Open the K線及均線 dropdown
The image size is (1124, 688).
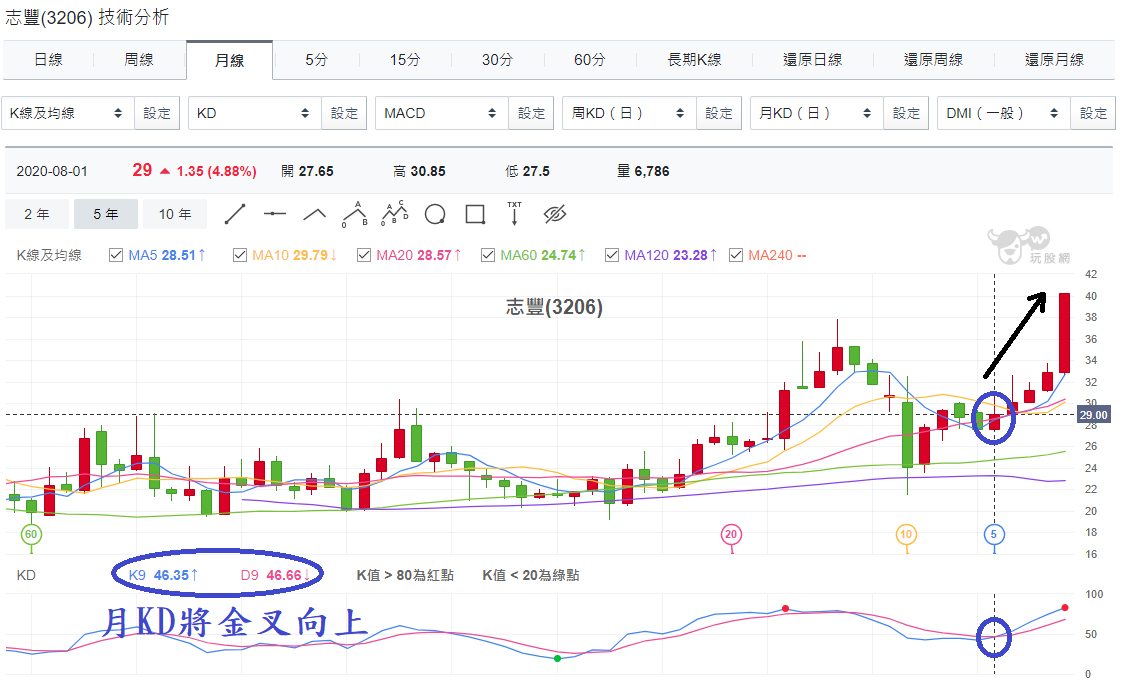click(x=67, y=113)
